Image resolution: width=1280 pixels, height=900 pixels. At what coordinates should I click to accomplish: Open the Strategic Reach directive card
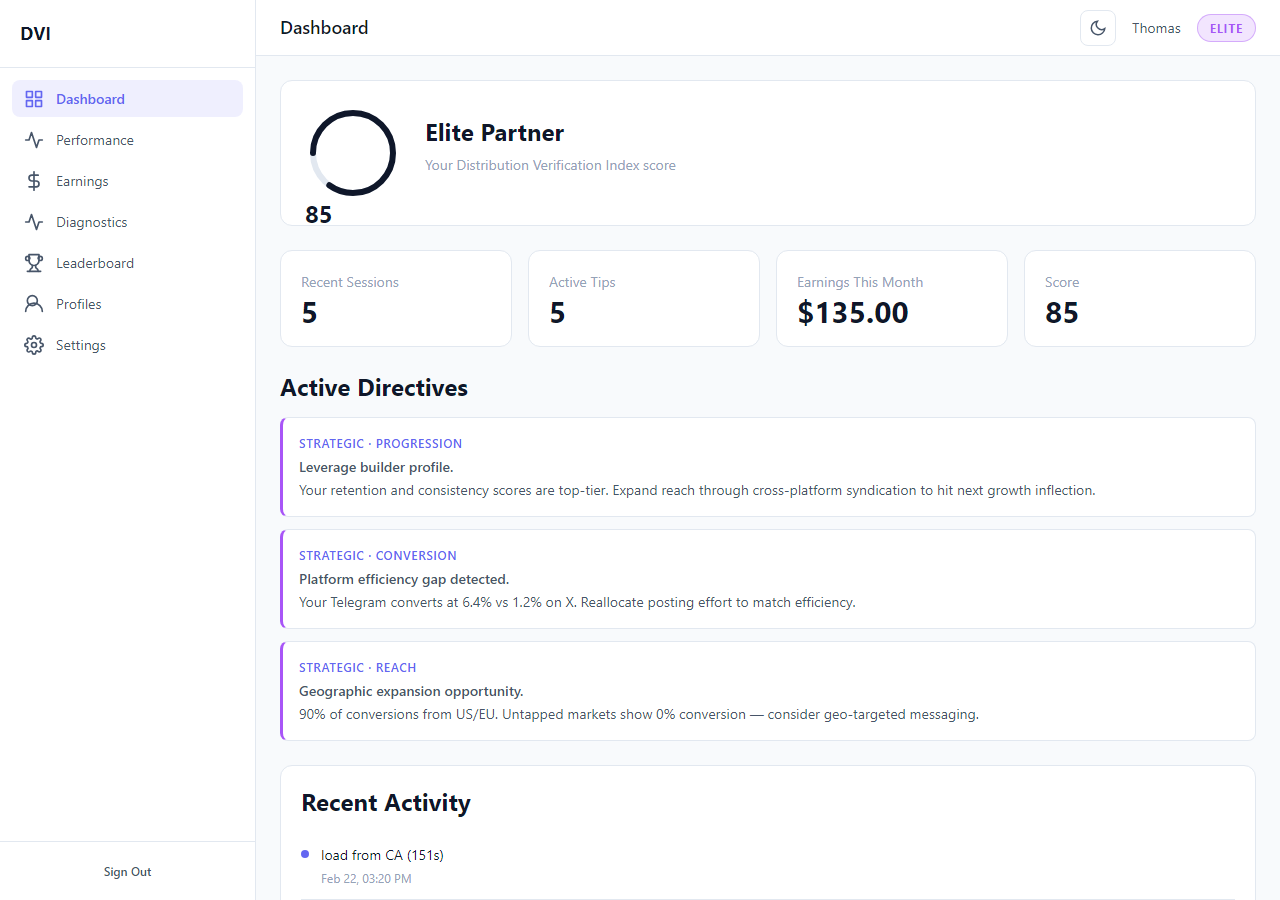768,691
